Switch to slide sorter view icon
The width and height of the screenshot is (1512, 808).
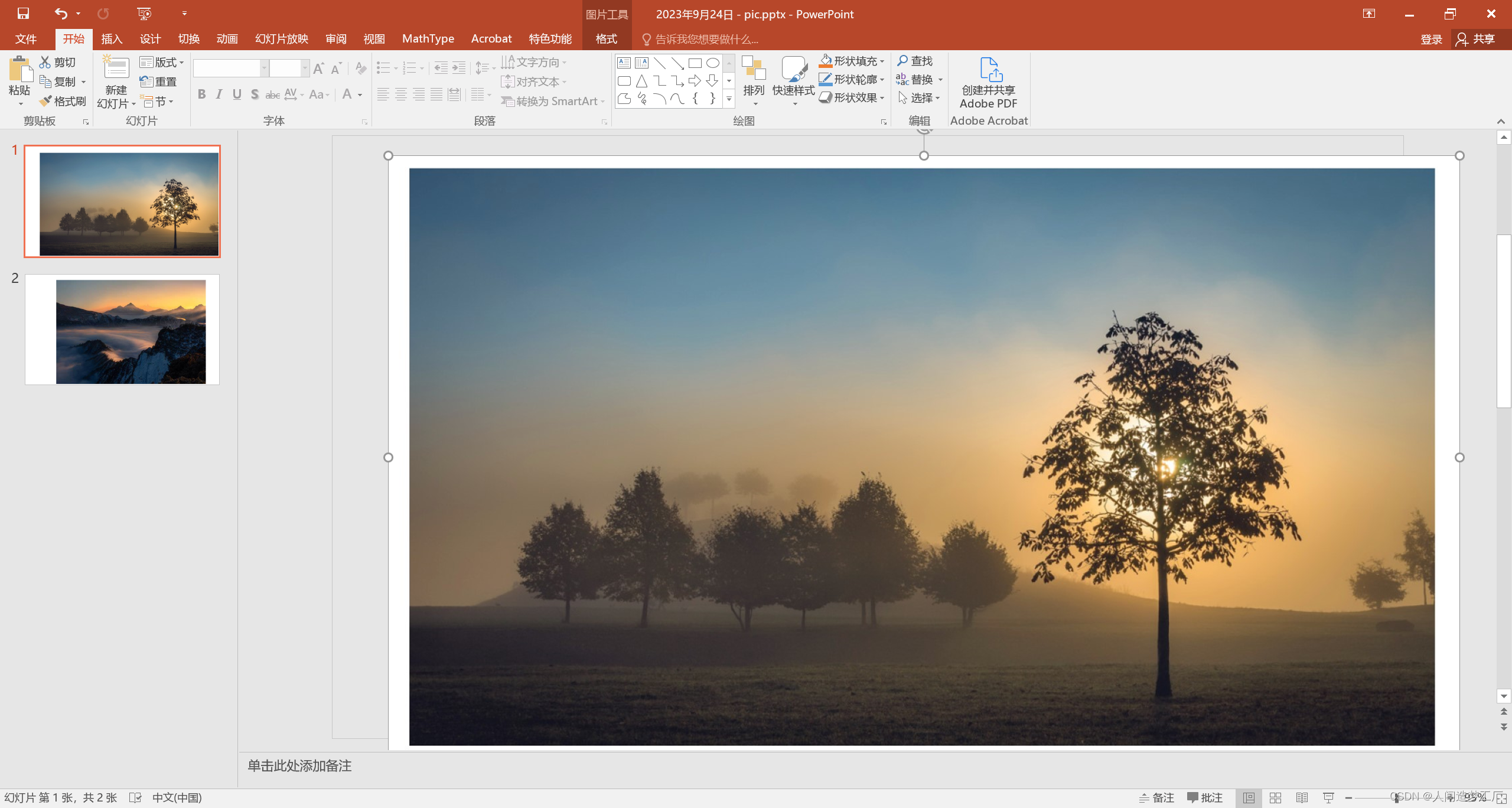tap(1275, 797)
